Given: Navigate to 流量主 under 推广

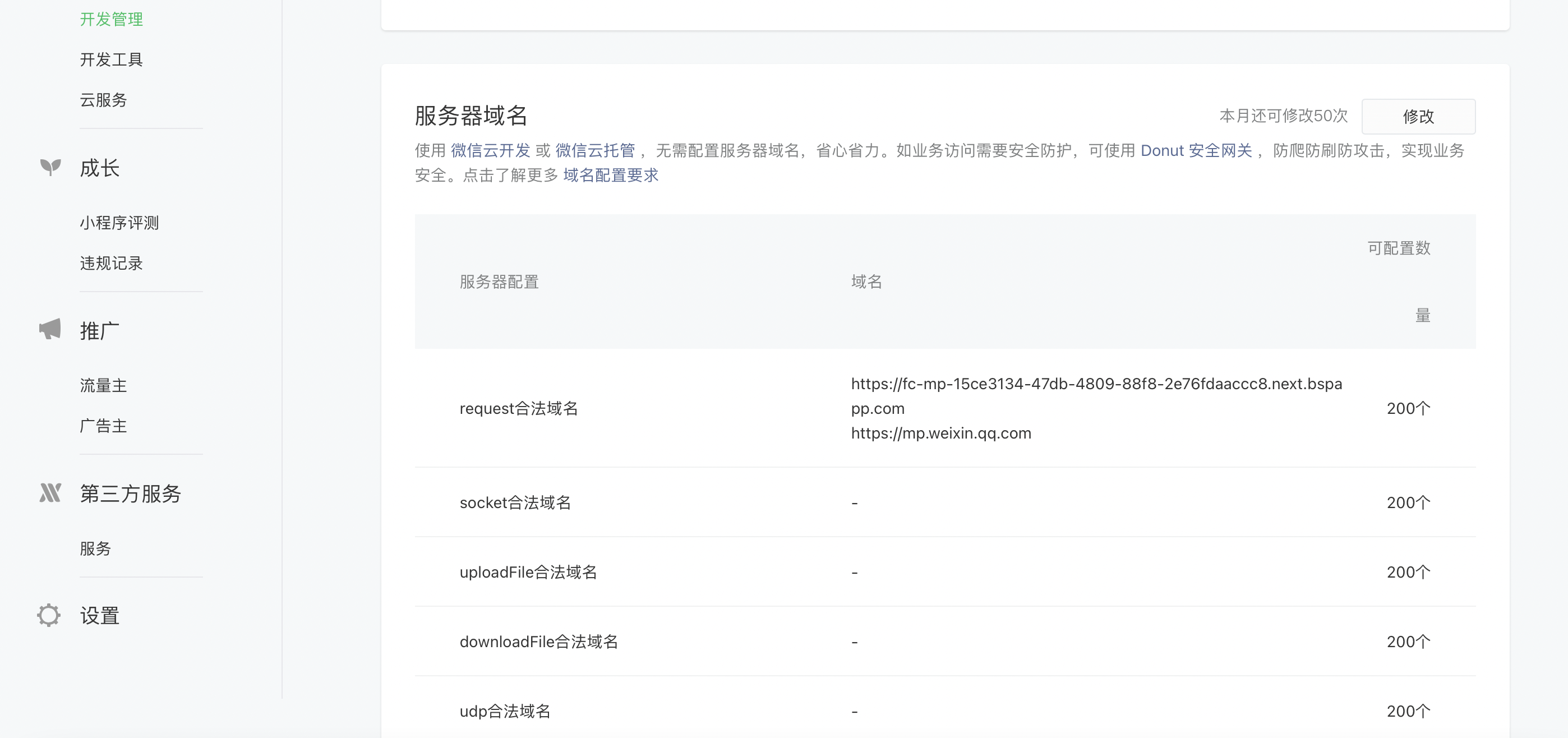Looking at the screenshot, I should [x=104, y=385].
